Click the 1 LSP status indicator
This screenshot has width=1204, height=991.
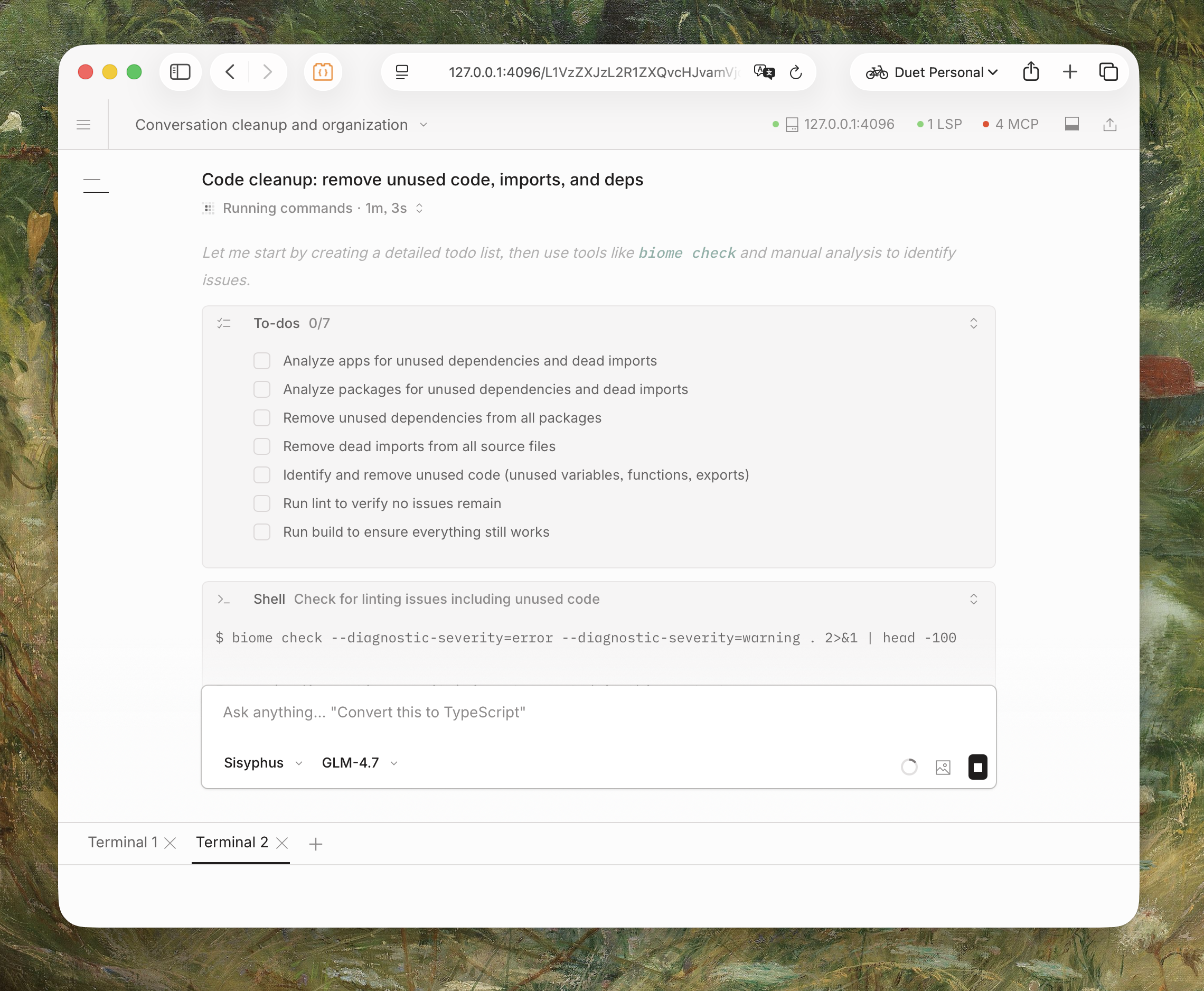point(939,124)
